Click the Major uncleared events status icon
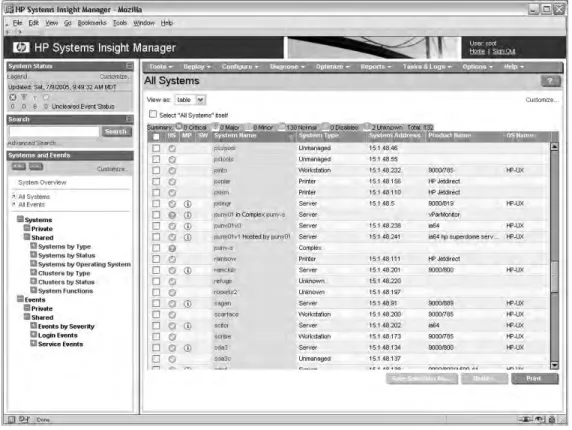Viewport: 572px width, 430px height. (x=24, y=97)
